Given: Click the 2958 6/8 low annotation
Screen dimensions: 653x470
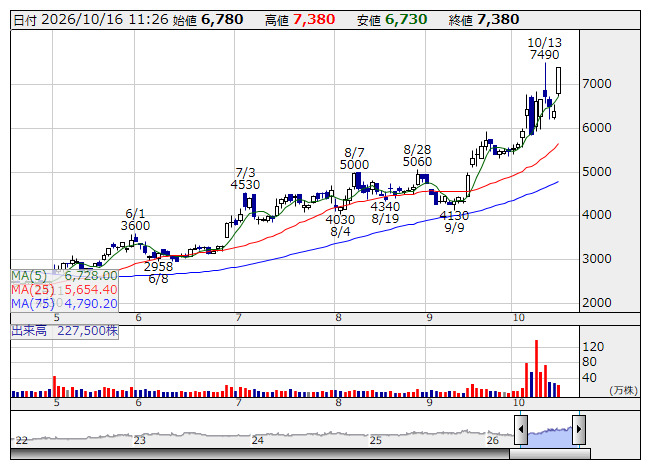Looking at the screenshot, I should click(x=158, y=273).
